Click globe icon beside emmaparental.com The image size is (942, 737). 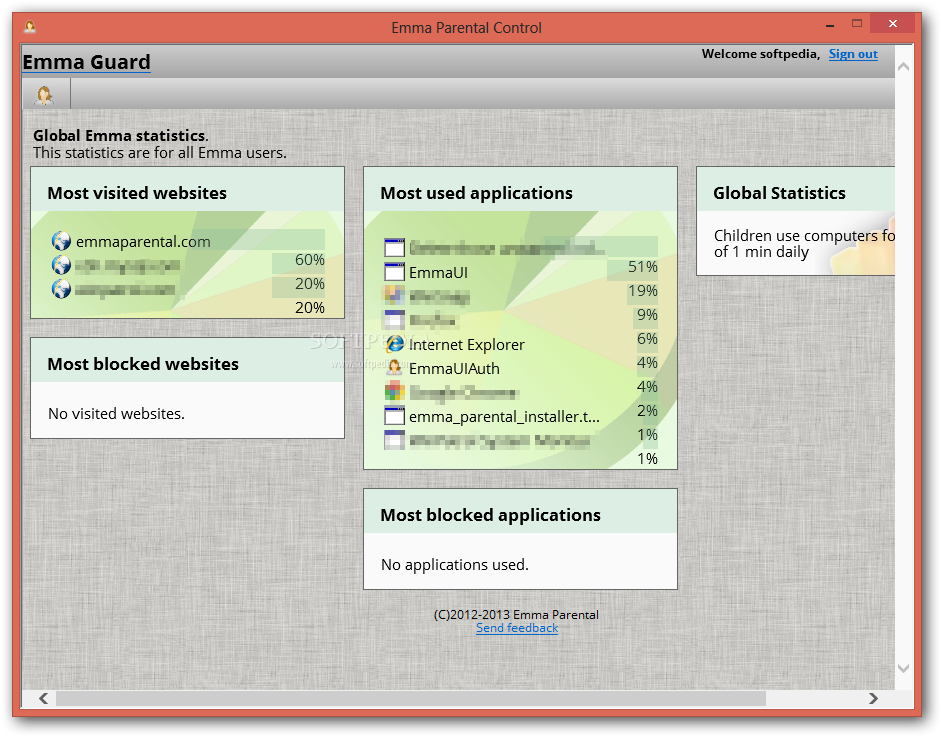tap(61, 241)
